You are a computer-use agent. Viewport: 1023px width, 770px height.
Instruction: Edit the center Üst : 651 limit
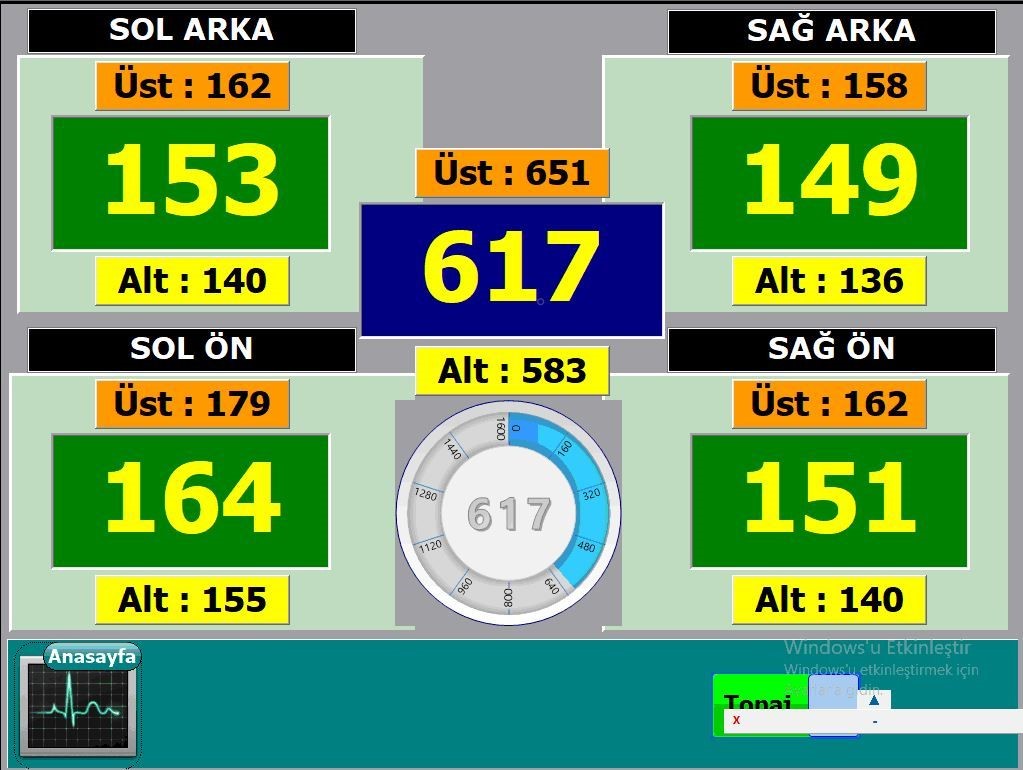pyautogui.click(x=511, y=173)
